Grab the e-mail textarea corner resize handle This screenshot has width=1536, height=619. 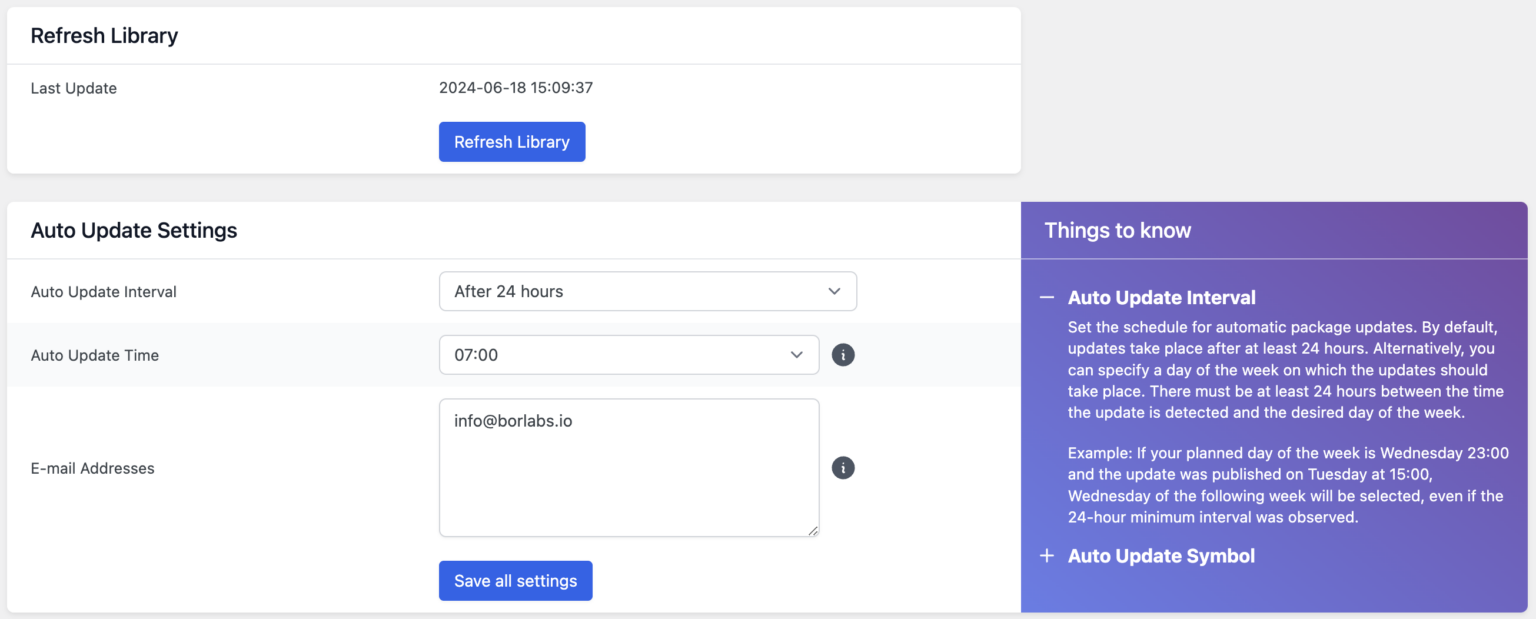point(813,531)
